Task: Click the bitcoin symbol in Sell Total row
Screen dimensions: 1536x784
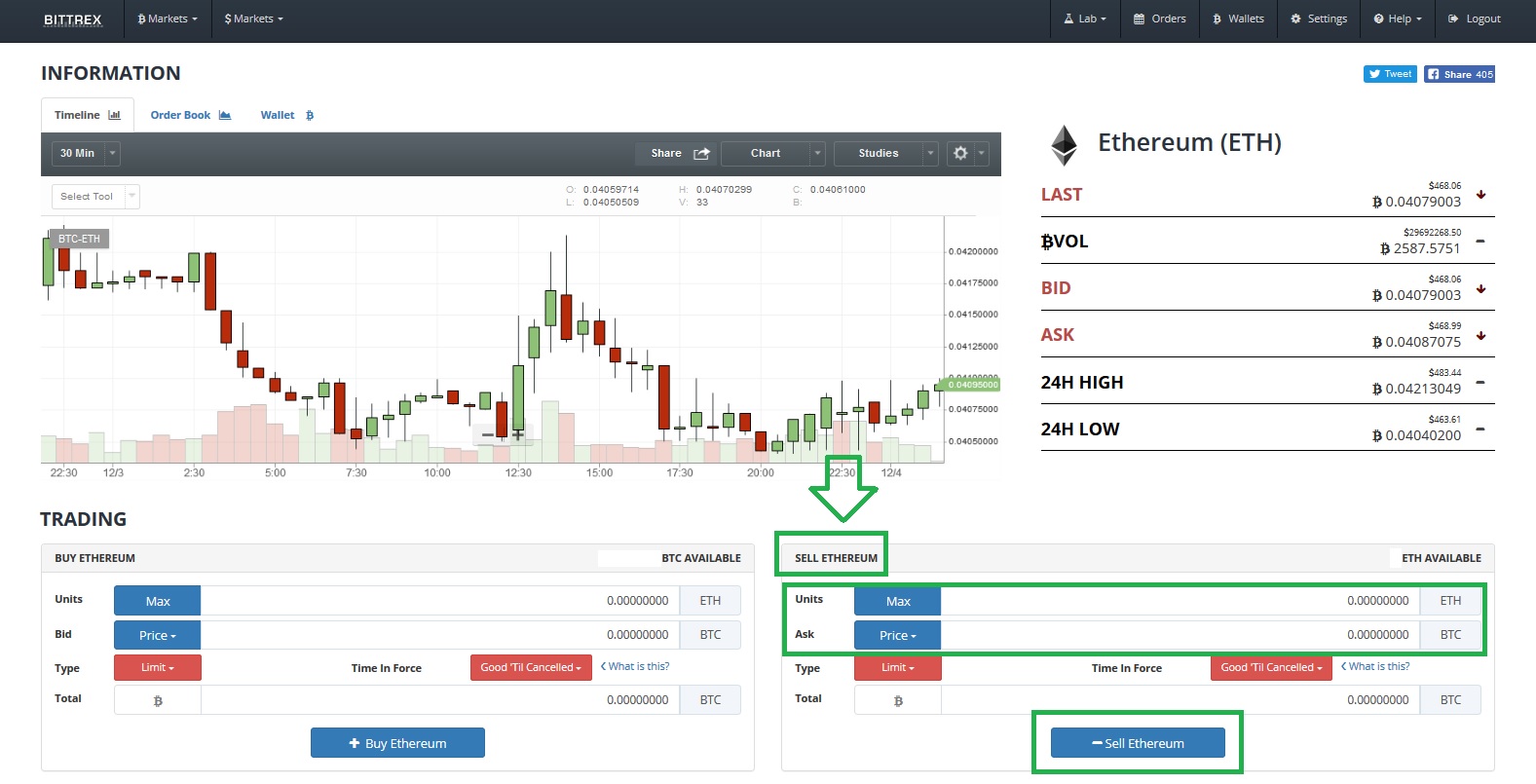Action: coord(898,700)
